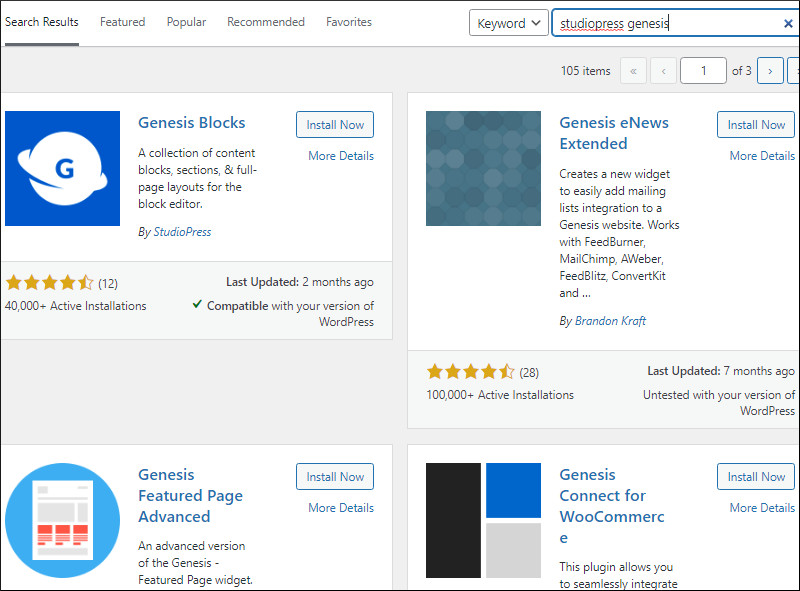800x591 pixels.
Task: Switch to the Recommended tab
Action: click(x=266, y=22)
